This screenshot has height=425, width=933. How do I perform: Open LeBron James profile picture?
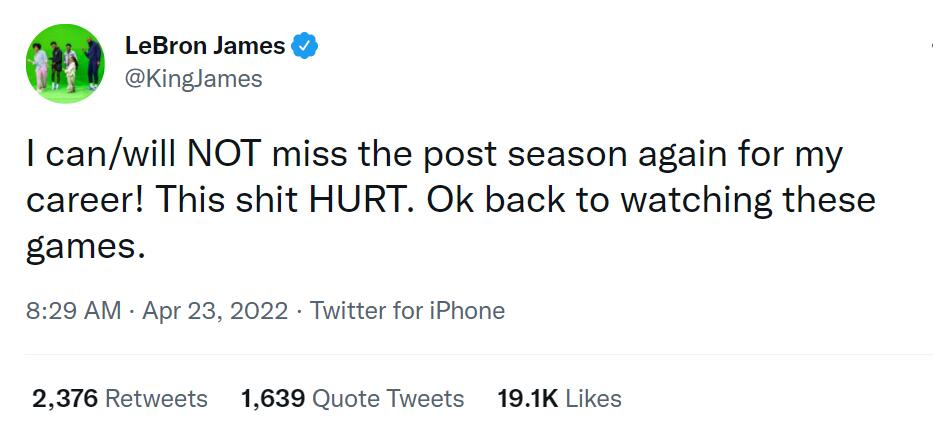point(65,63)
